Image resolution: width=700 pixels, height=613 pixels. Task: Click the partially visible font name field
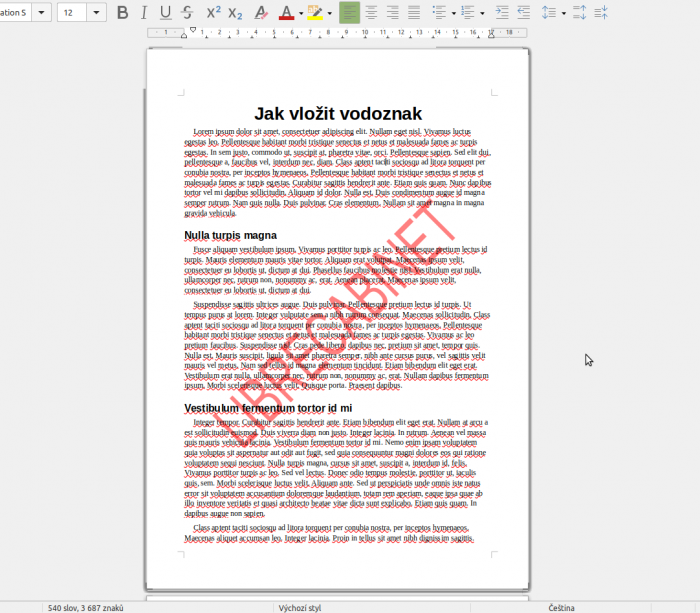tap(16, 13)
